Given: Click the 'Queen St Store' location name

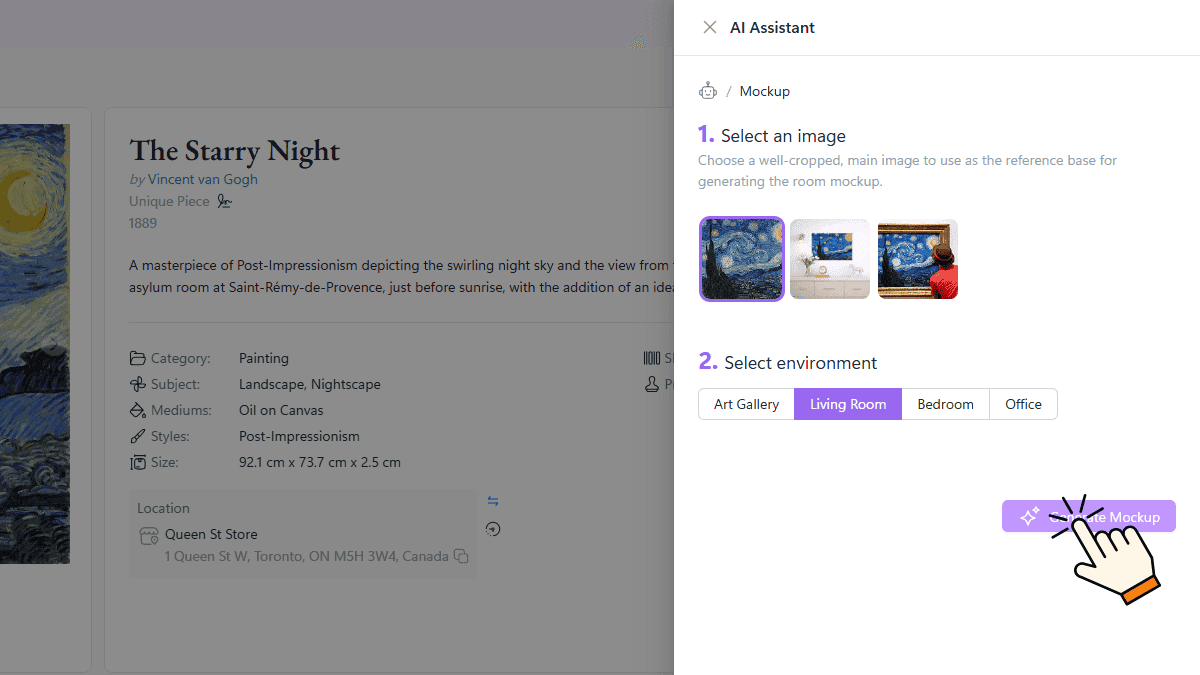Looking at the screenshot, I should 211,534.
